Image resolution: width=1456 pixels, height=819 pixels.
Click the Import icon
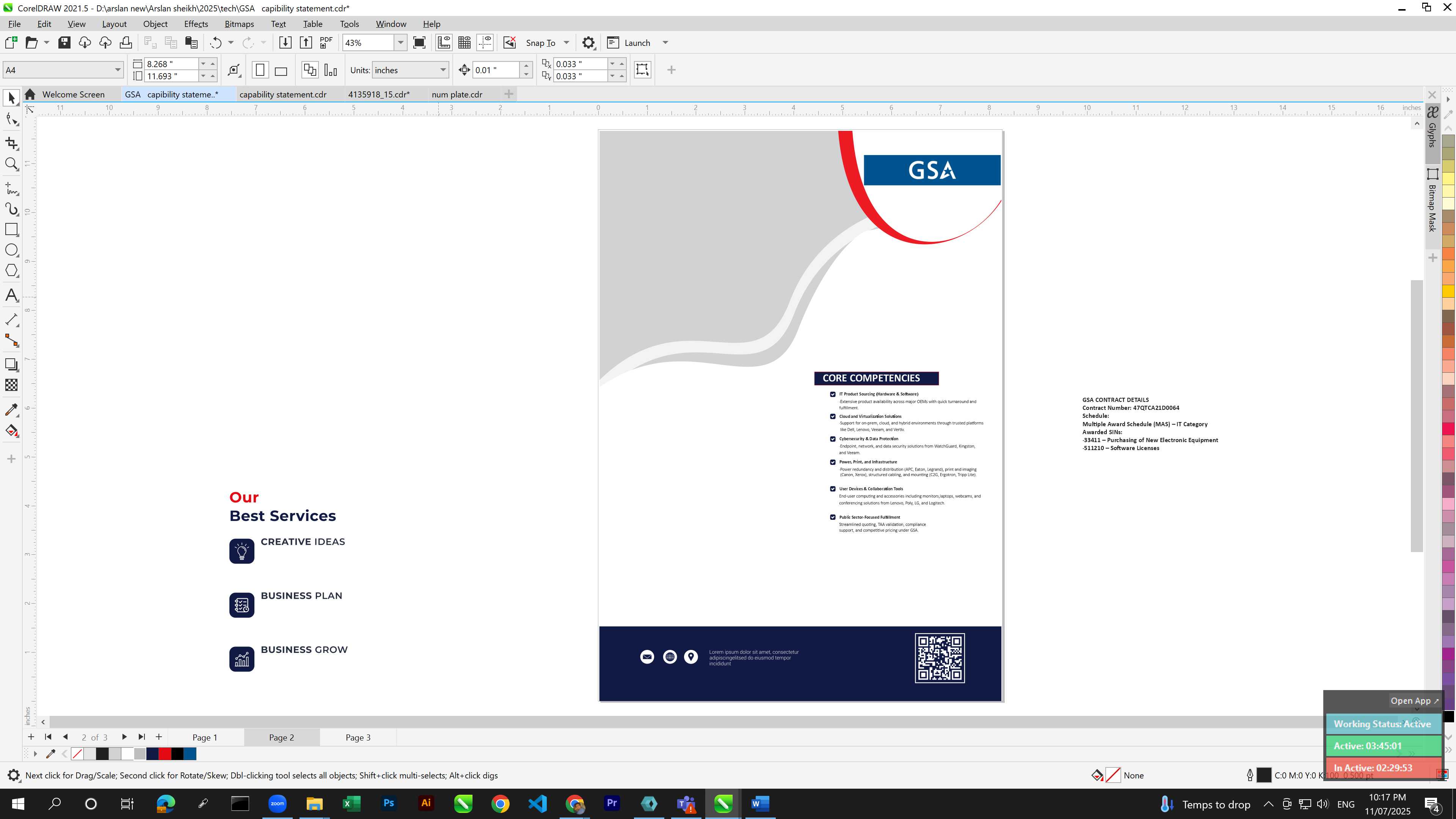pos(286,43)
